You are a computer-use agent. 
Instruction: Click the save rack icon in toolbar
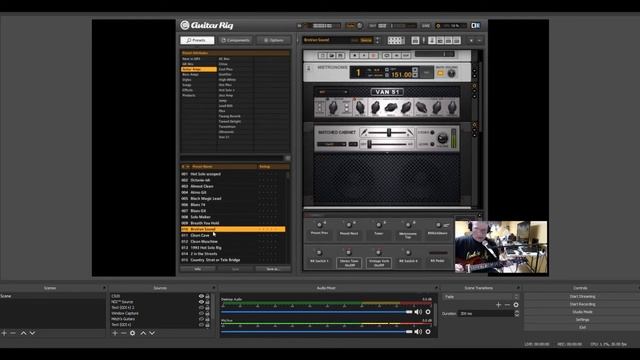pyautogui.click(x=415, y=40)
